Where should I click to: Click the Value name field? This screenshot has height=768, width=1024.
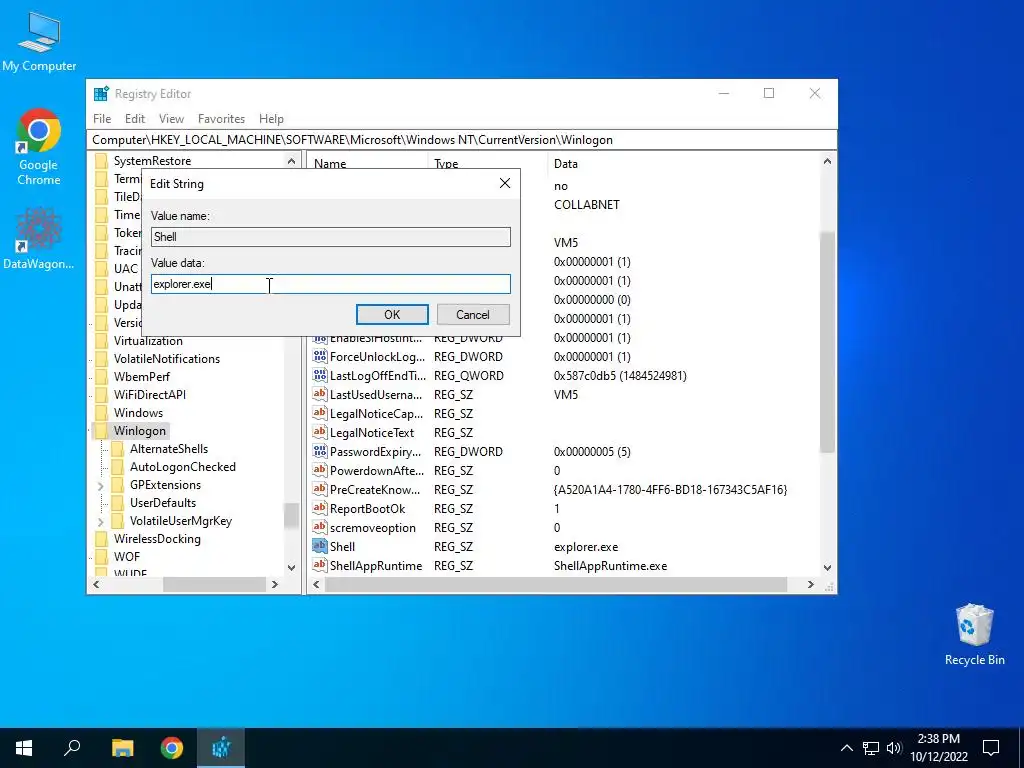pyautogui.click(x=330, y=237)
